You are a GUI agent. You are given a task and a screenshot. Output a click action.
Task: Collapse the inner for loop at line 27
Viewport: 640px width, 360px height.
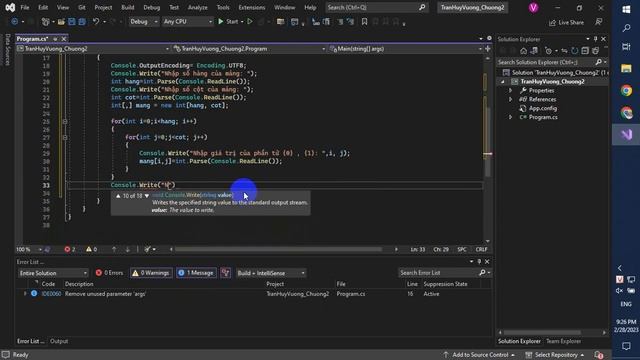[x=65, y=137]
